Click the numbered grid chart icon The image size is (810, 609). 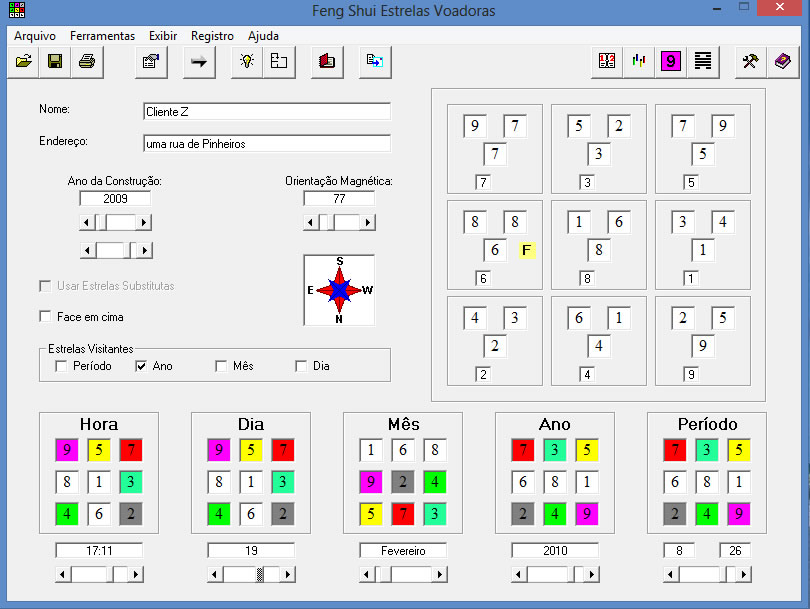607,61
